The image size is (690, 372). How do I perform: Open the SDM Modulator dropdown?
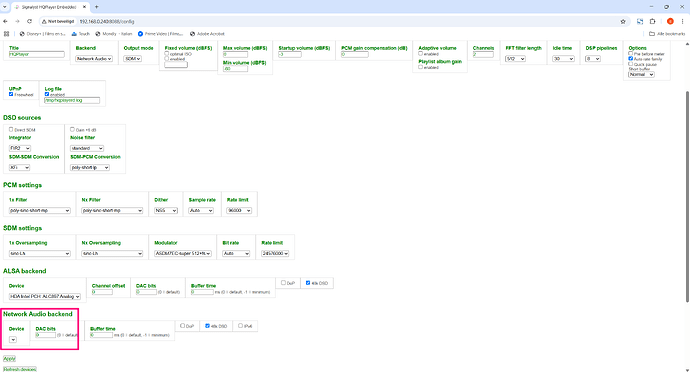pos(183,254)
